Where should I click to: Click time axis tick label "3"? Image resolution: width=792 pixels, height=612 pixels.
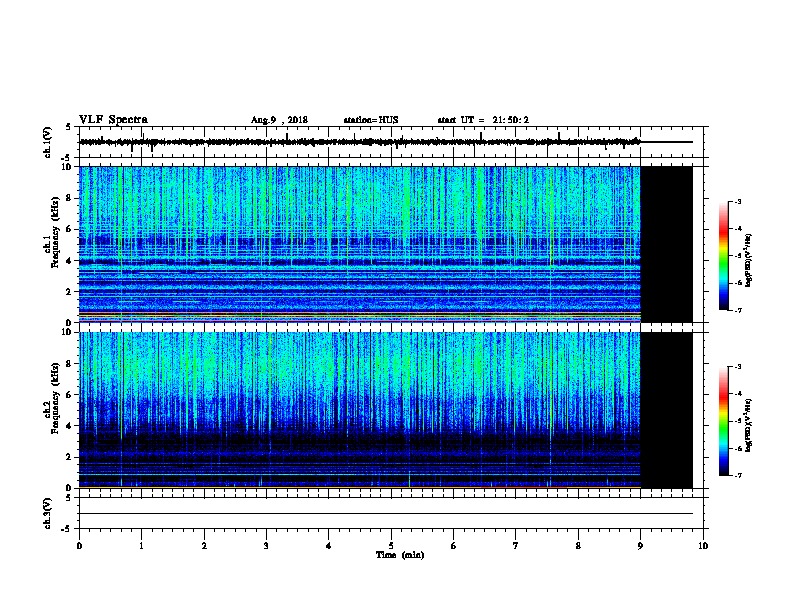[x=266, y=546]
